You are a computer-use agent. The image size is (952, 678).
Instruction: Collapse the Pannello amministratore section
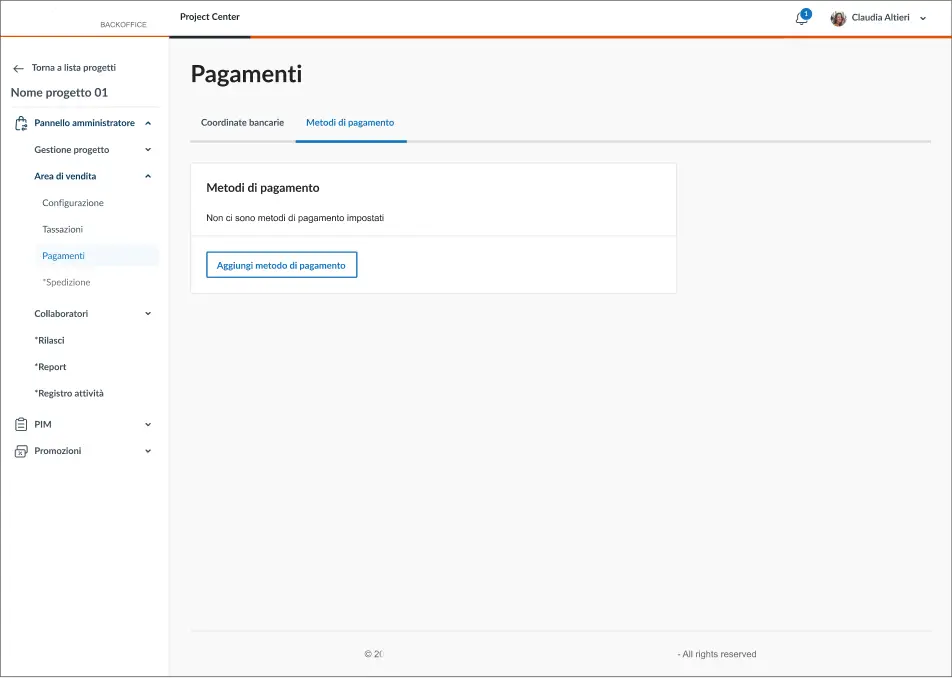coord(148,123)
